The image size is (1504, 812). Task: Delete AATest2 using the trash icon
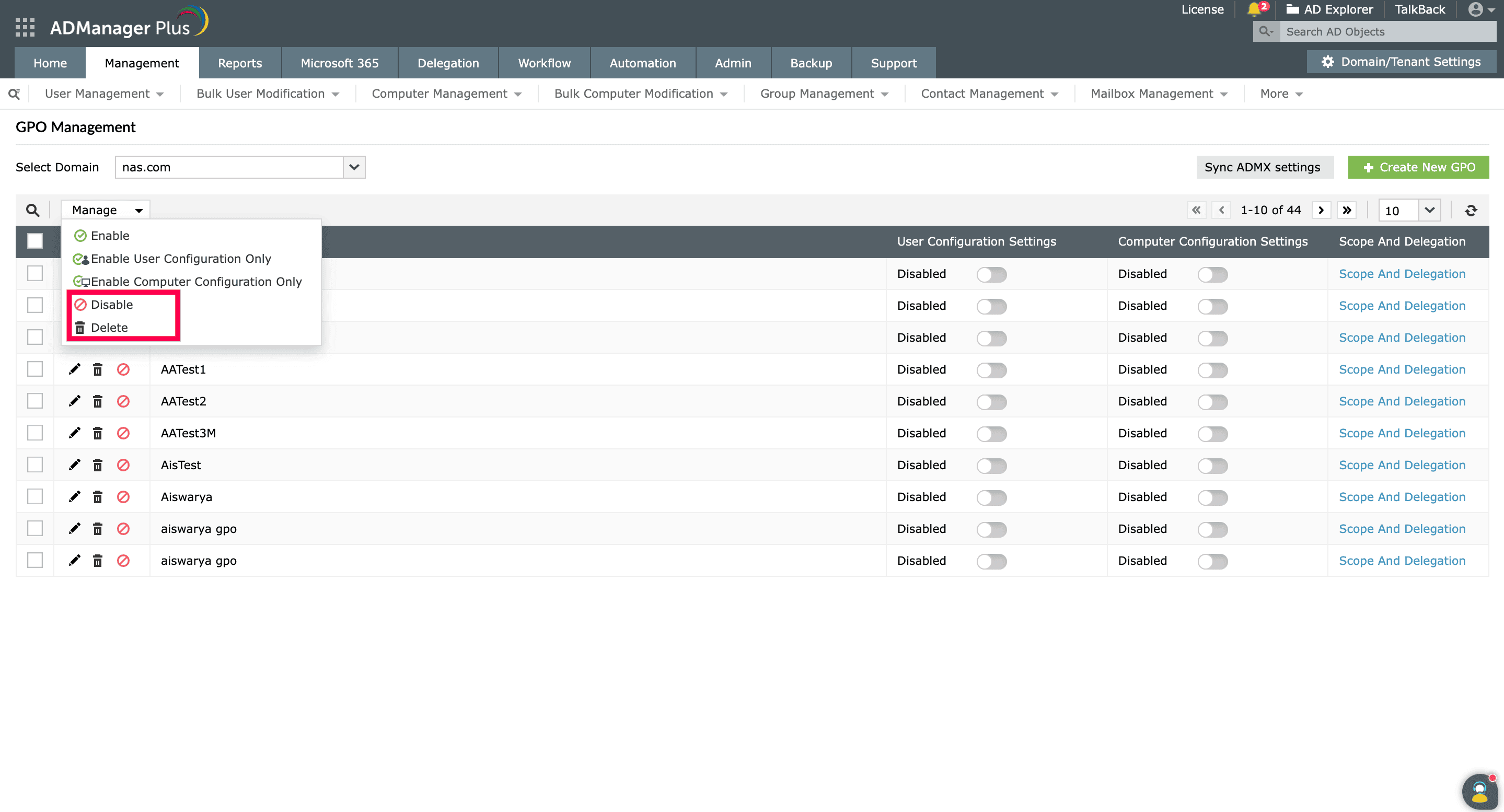click(98, 401)
